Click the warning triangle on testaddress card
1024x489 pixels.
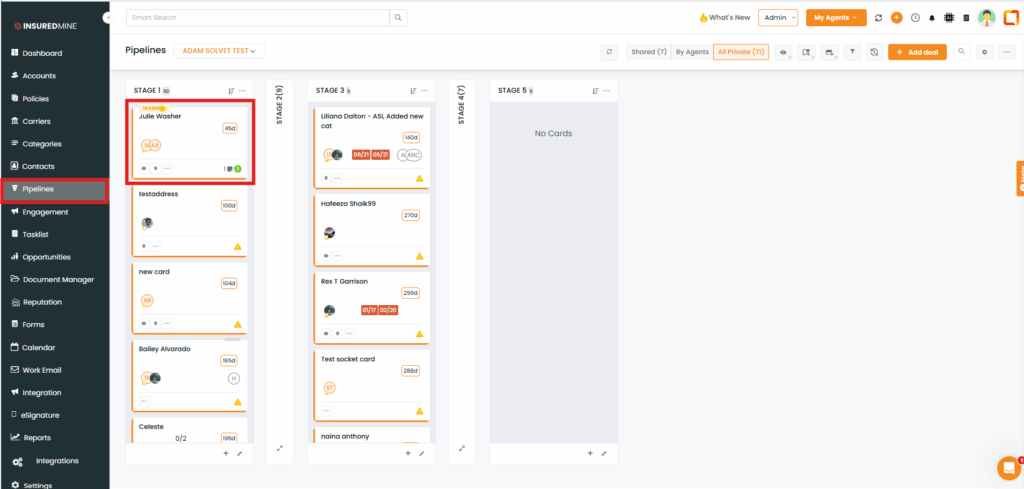coord(238,245)
